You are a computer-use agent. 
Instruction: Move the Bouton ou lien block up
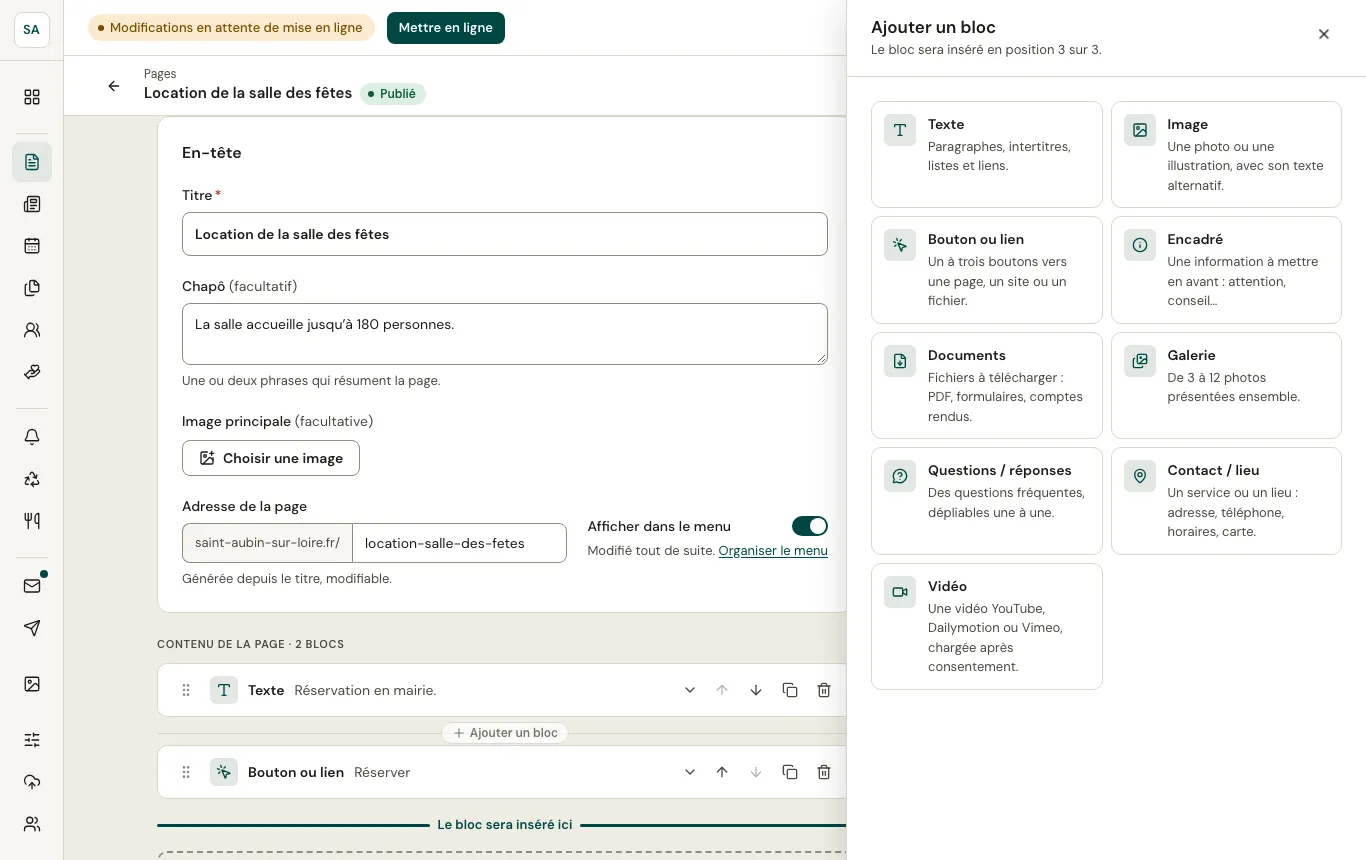(722, 772)
